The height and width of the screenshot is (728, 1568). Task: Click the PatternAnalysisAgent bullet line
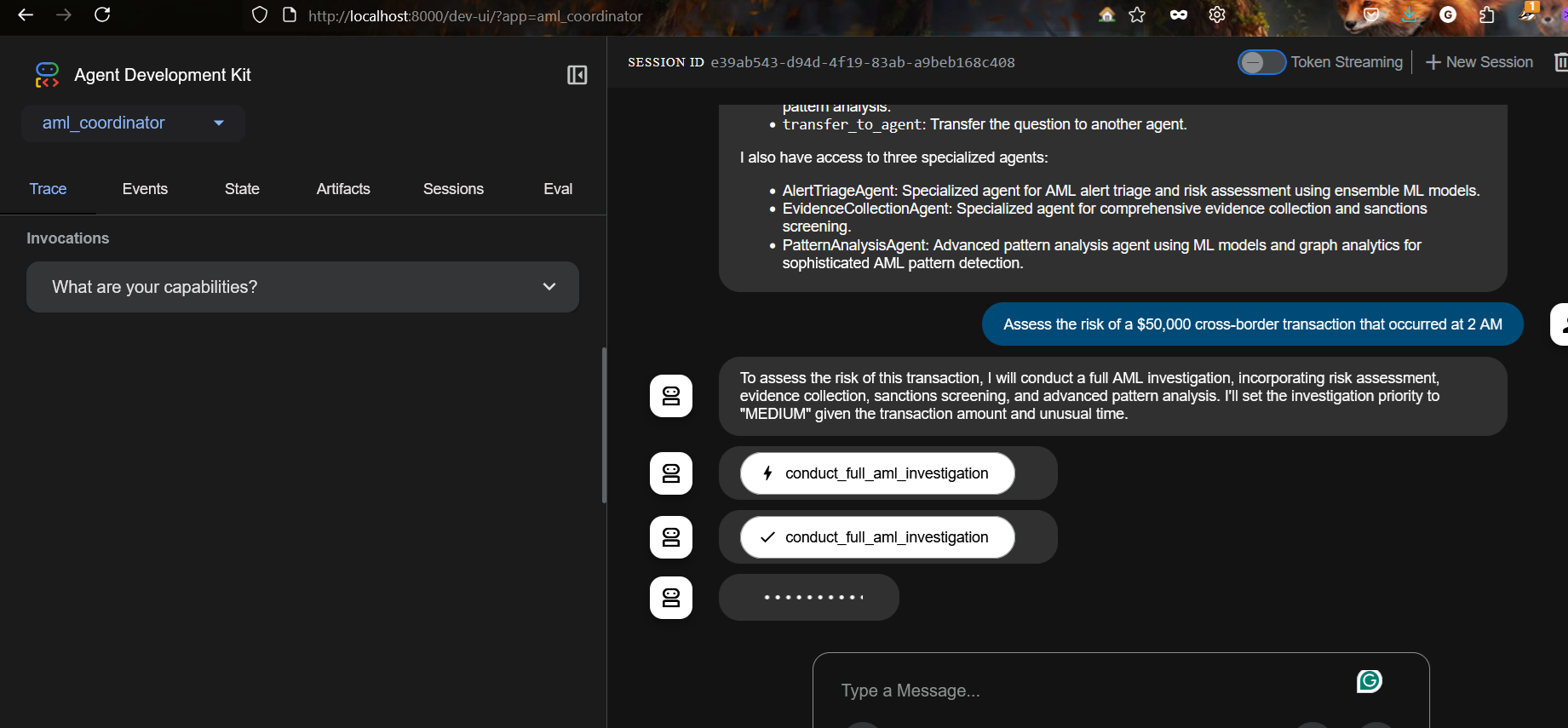coord(1101,254)
